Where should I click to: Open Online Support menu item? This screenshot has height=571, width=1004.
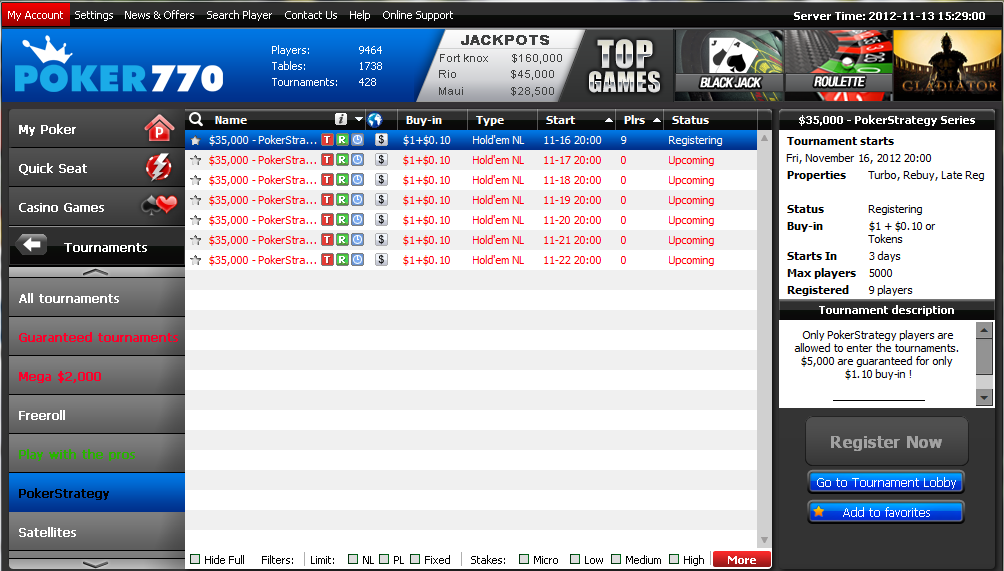417,15
